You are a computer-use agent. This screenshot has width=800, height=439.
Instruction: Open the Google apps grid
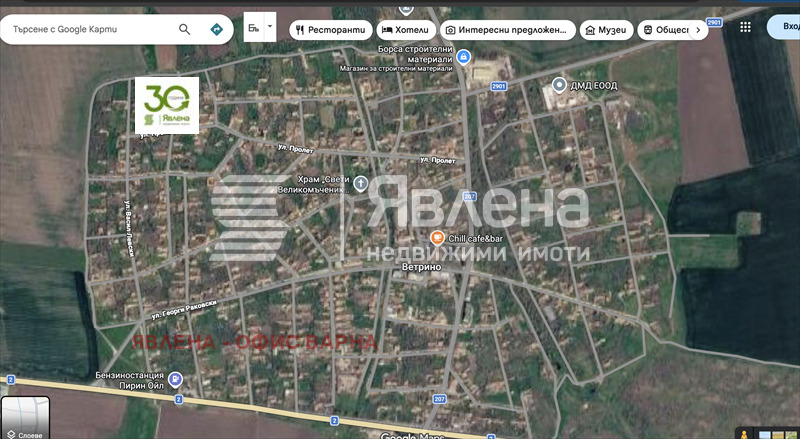tap(745, 27)
